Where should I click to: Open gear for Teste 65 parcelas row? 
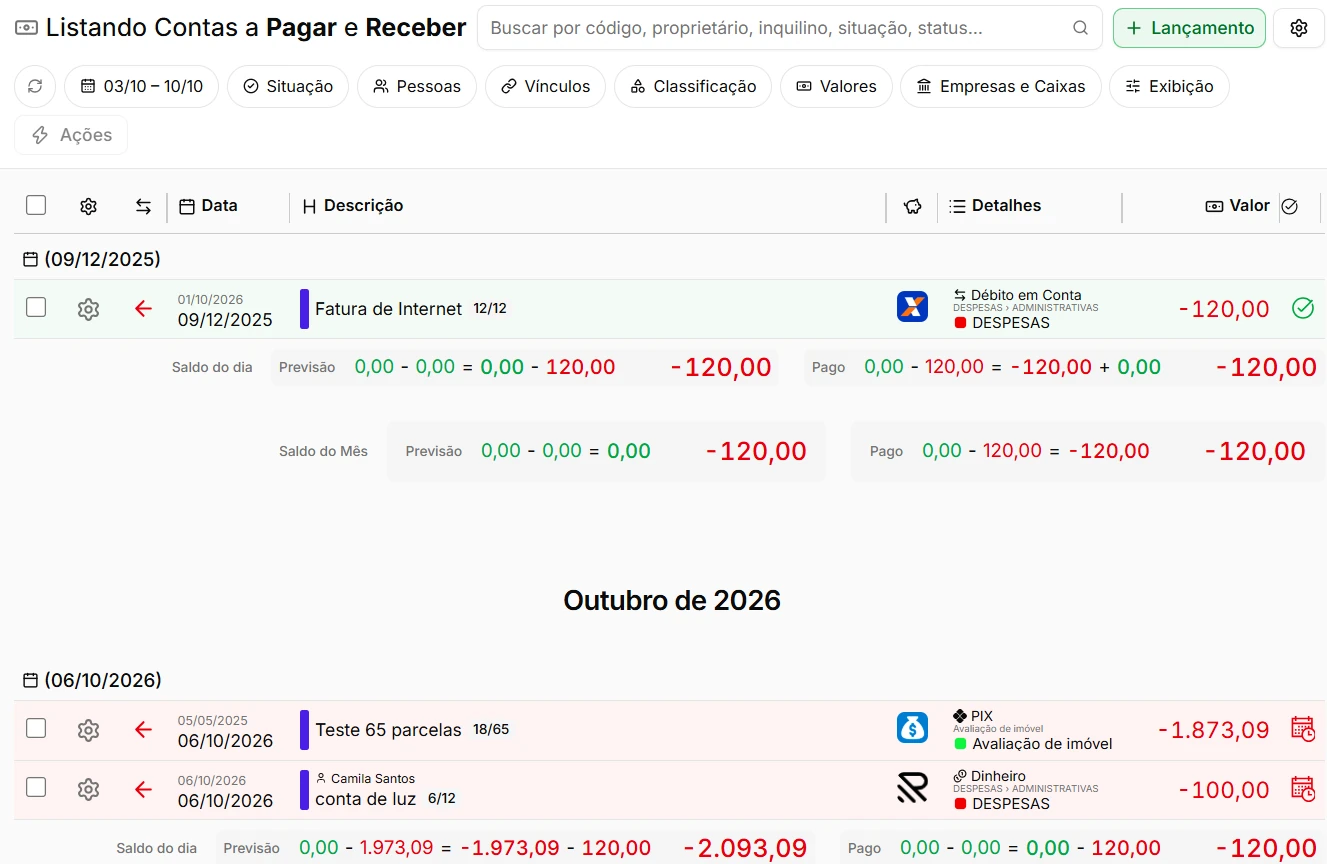coord(88,730)
